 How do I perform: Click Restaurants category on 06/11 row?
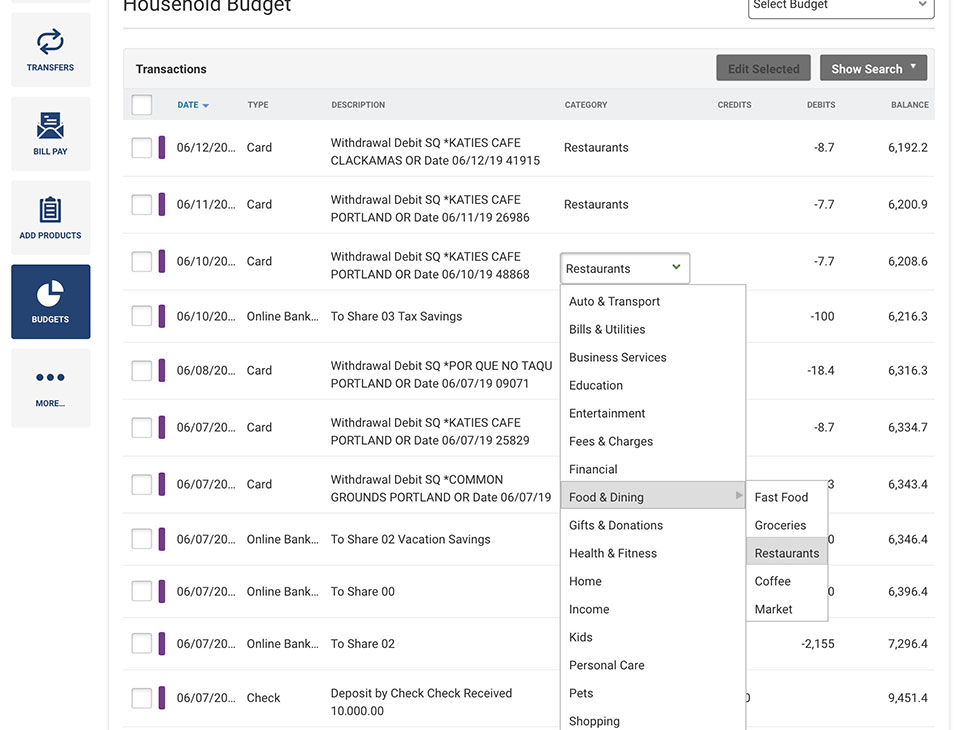596,205
